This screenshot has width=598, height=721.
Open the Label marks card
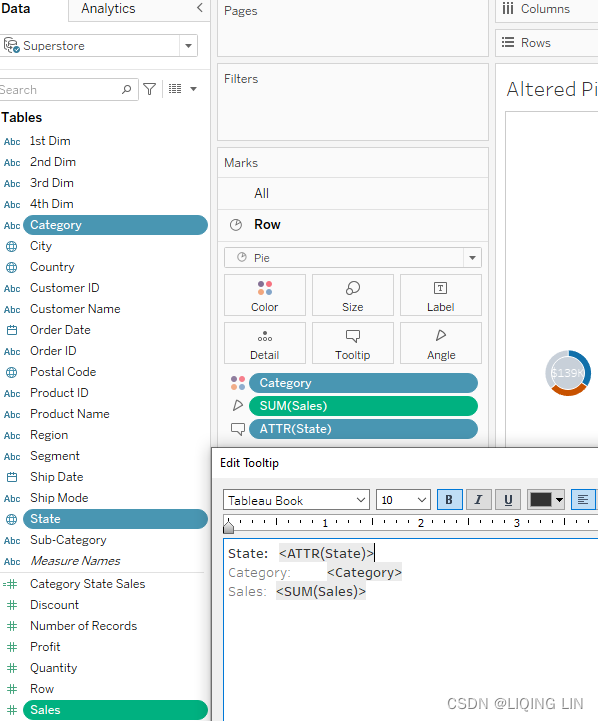pos(440,295)
